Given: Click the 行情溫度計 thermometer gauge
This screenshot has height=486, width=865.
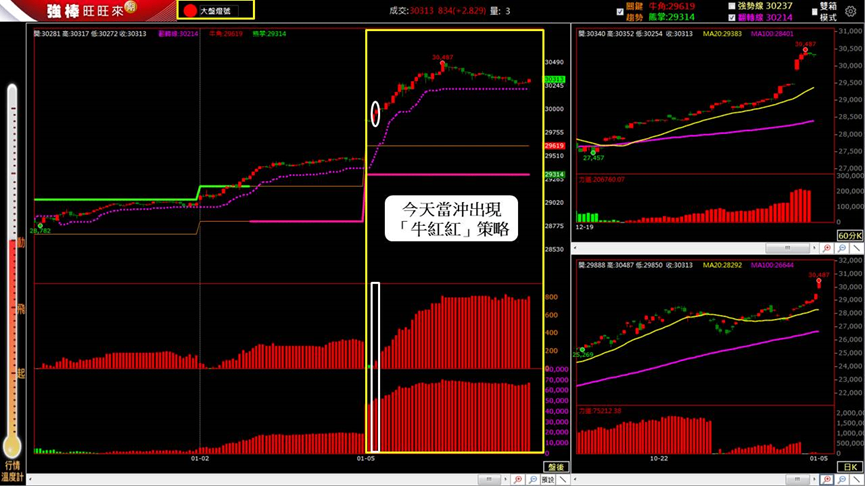Looking at the screenshot, I should pos(12,273).
